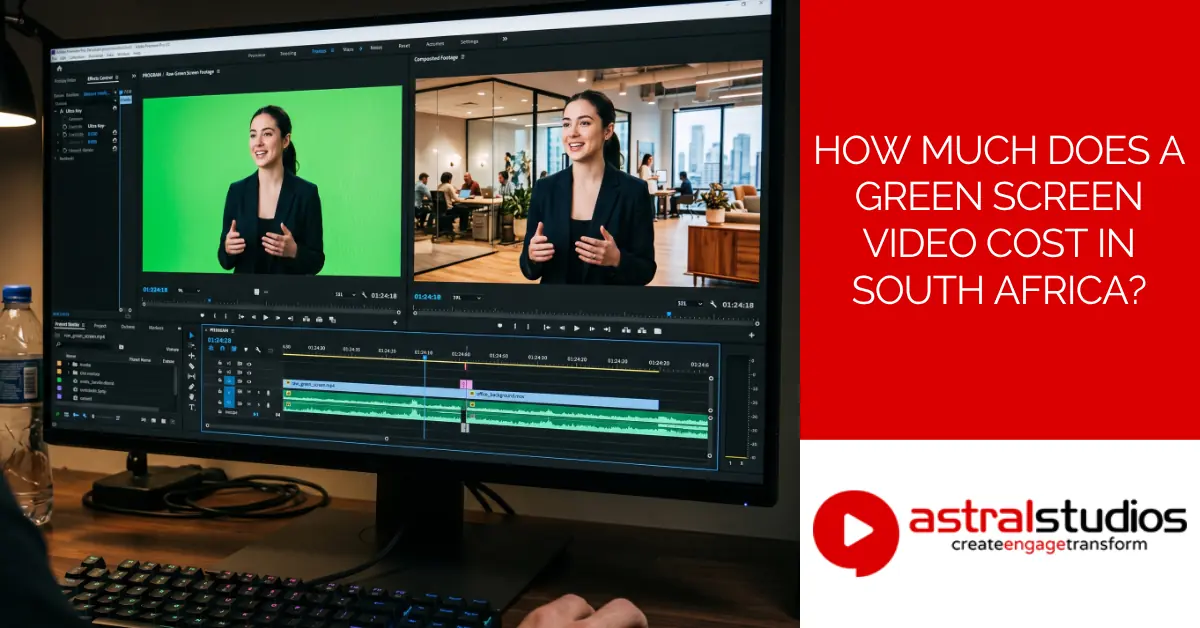The width and height of the screenshot is (1200, 628).
Task: Open settings wrench in Composited Footage monitor
Action: click(x=713, y=304)
